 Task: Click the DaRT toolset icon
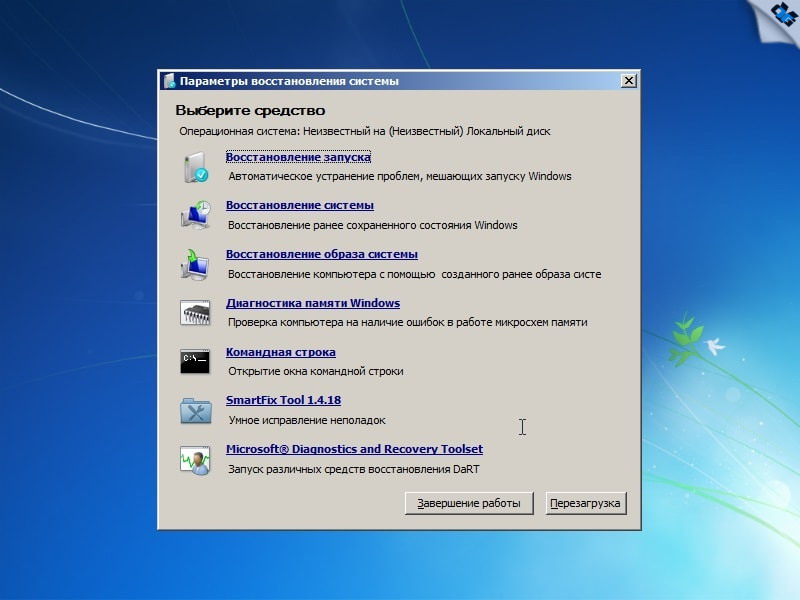[195, 459]
